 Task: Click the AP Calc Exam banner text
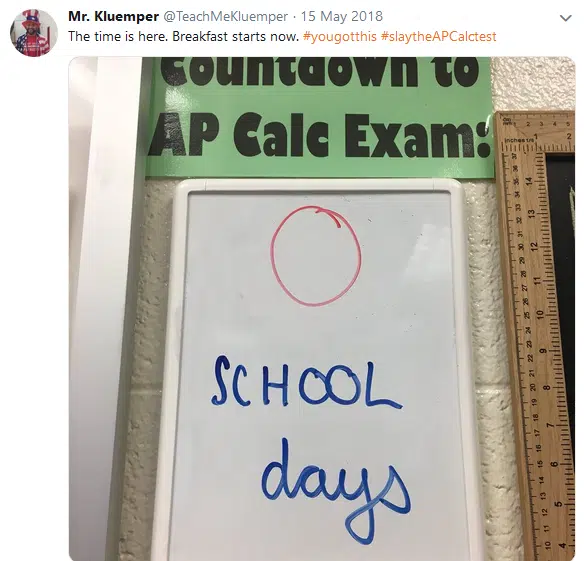(320, 135)
